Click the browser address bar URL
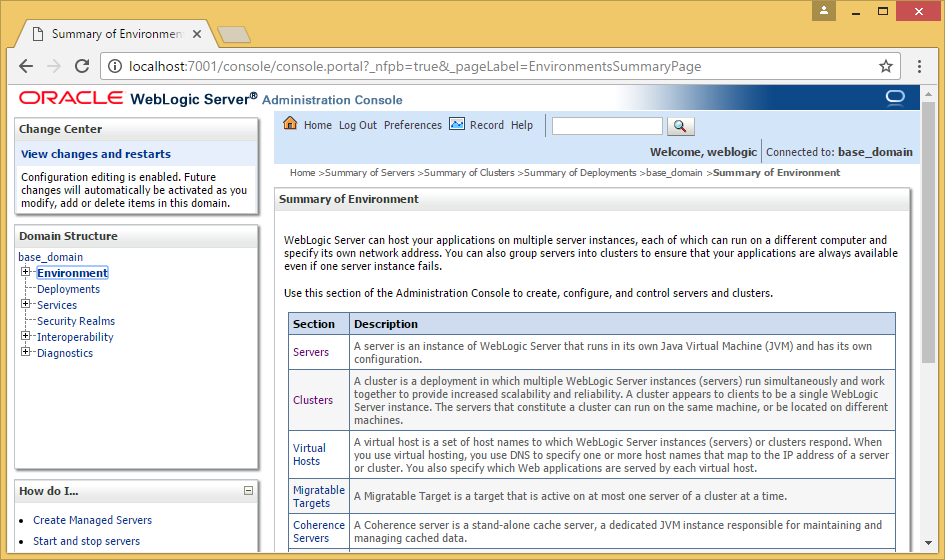945x560 pixels. click(x=415, y=66)
